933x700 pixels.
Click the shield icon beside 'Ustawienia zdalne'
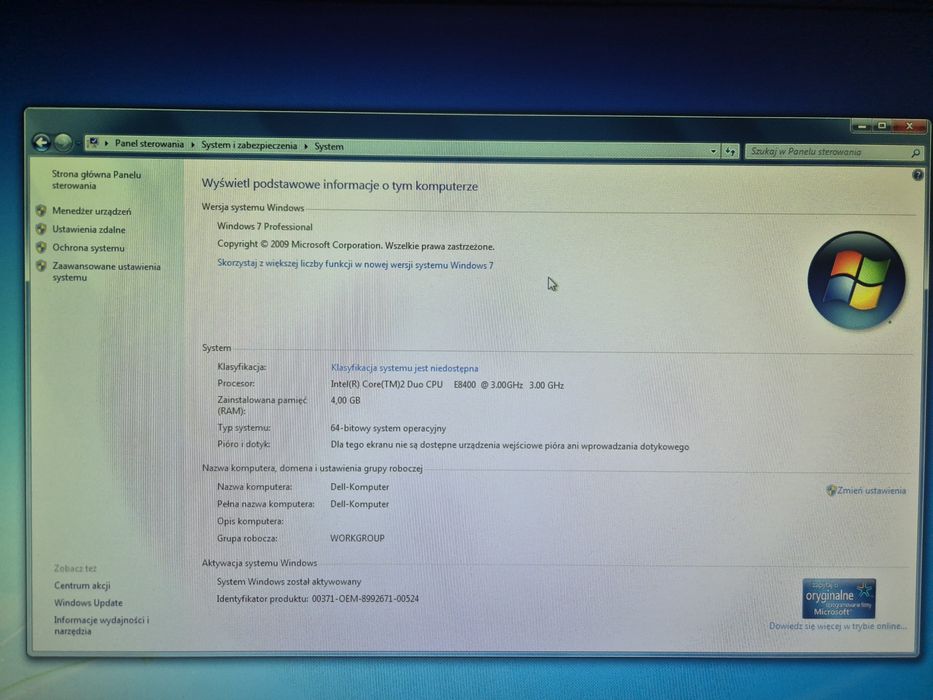40,229
